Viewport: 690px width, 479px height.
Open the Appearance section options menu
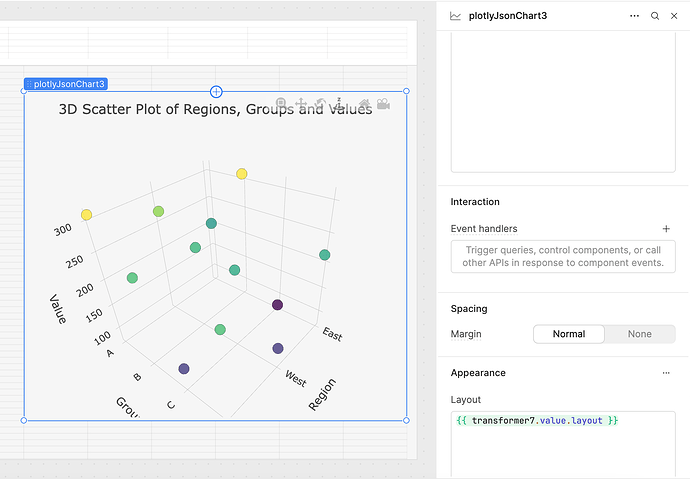pyautogui.click(x=666, y=373)
